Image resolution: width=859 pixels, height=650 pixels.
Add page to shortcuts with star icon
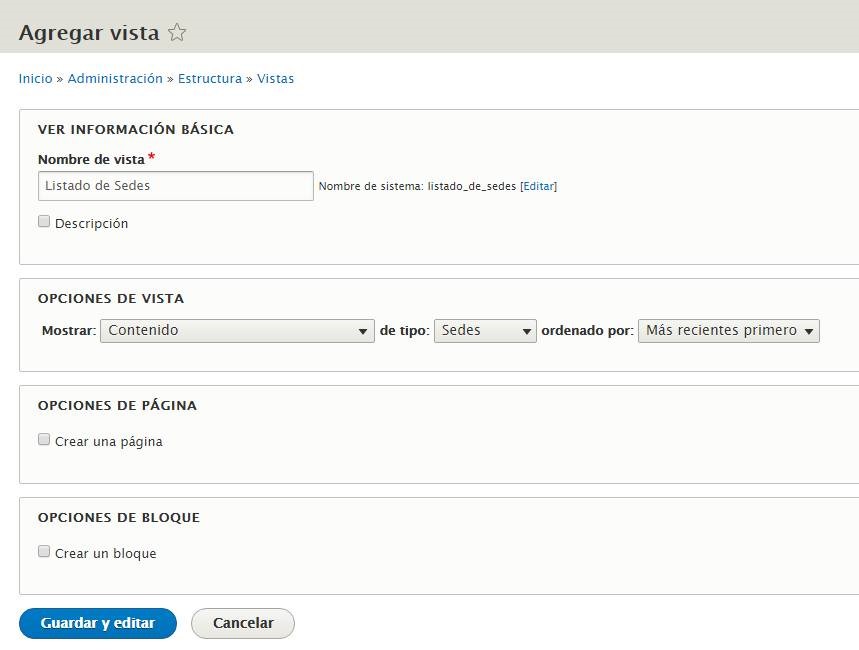pyautogui.click(x=176, y=33)
